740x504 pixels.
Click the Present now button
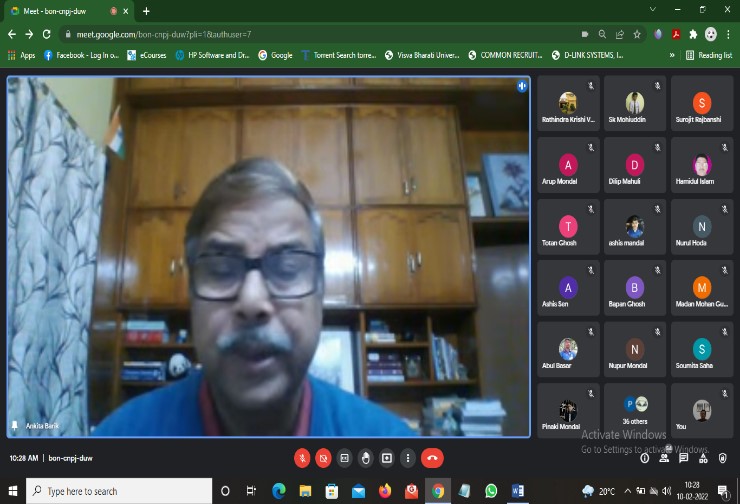click(x=387, y=458)
